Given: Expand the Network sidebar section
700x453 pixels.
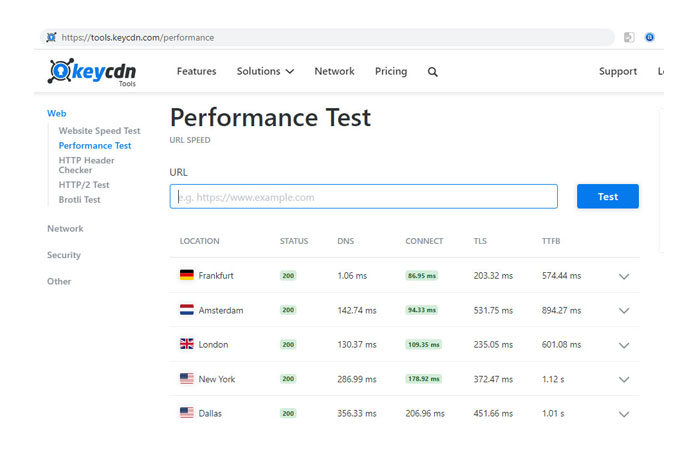Looking at the screenshot, I should (x=65, y=229).
